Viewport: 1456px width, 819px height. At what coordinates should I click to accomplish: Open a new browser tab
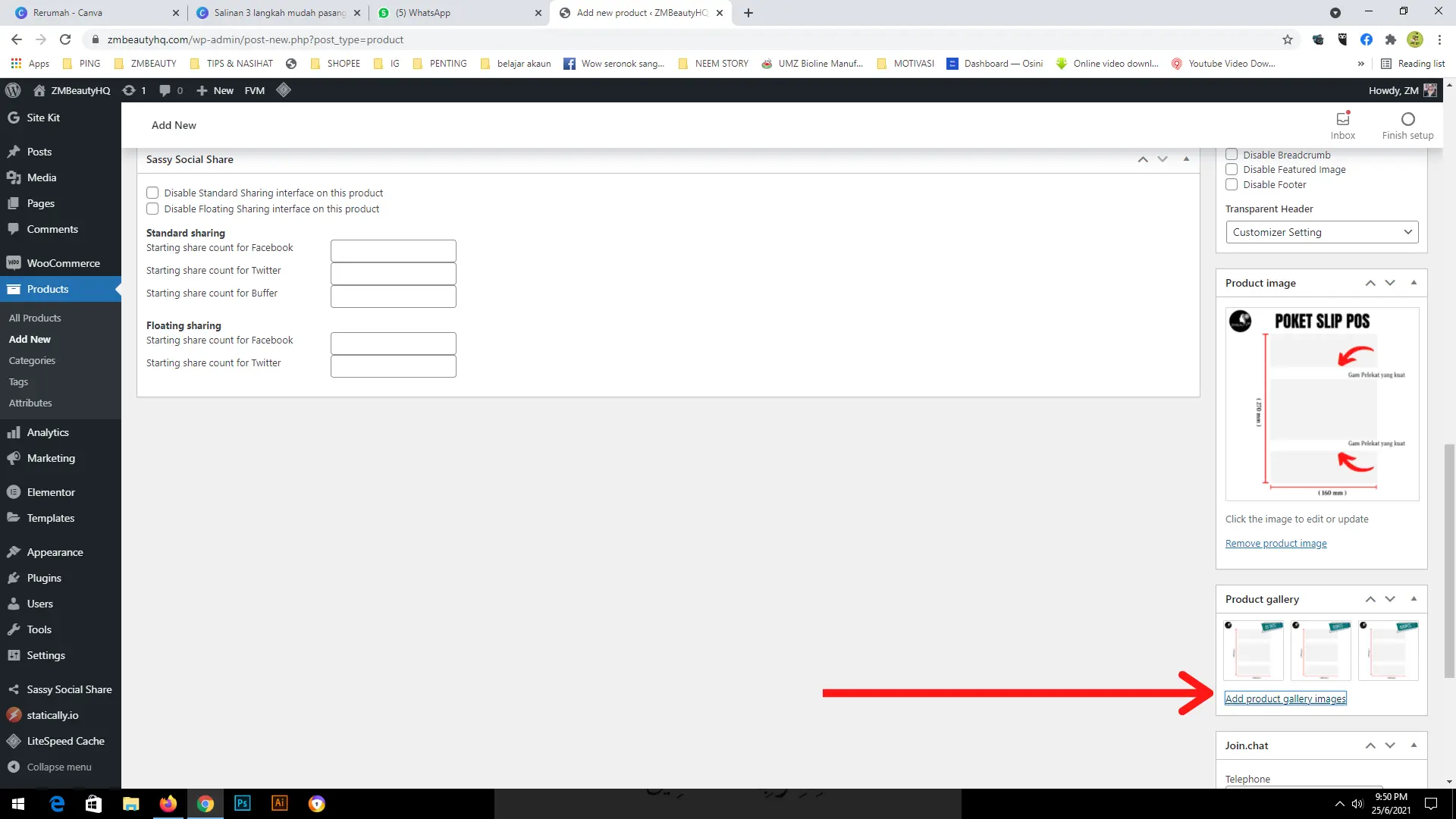click(748, 13)
